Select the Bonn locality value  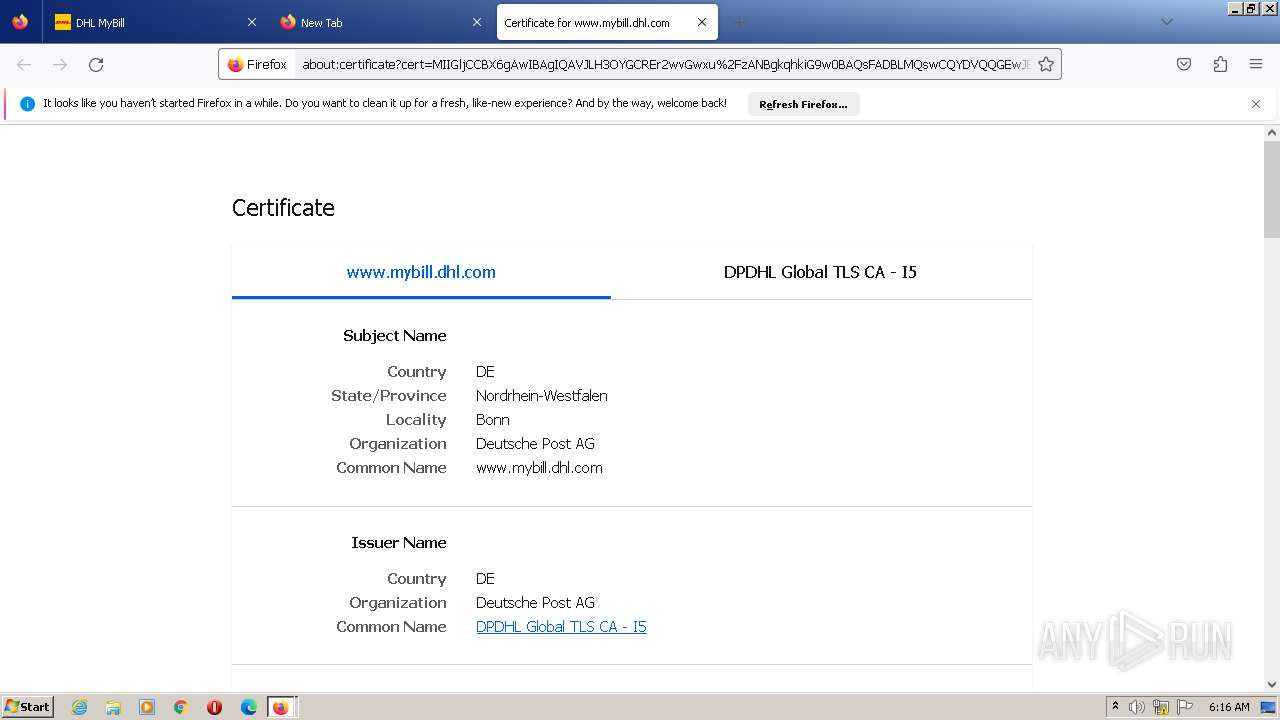click(x=493, y=420)
